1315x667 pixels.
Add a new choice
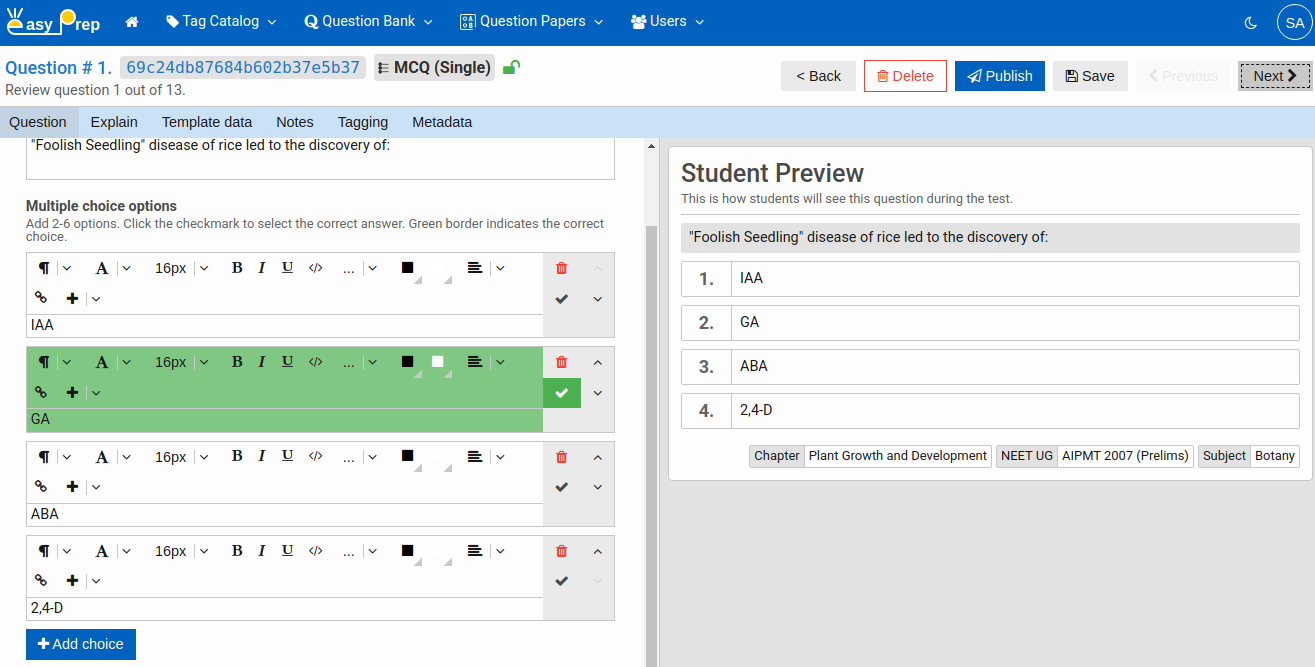(x=81, y=644)
